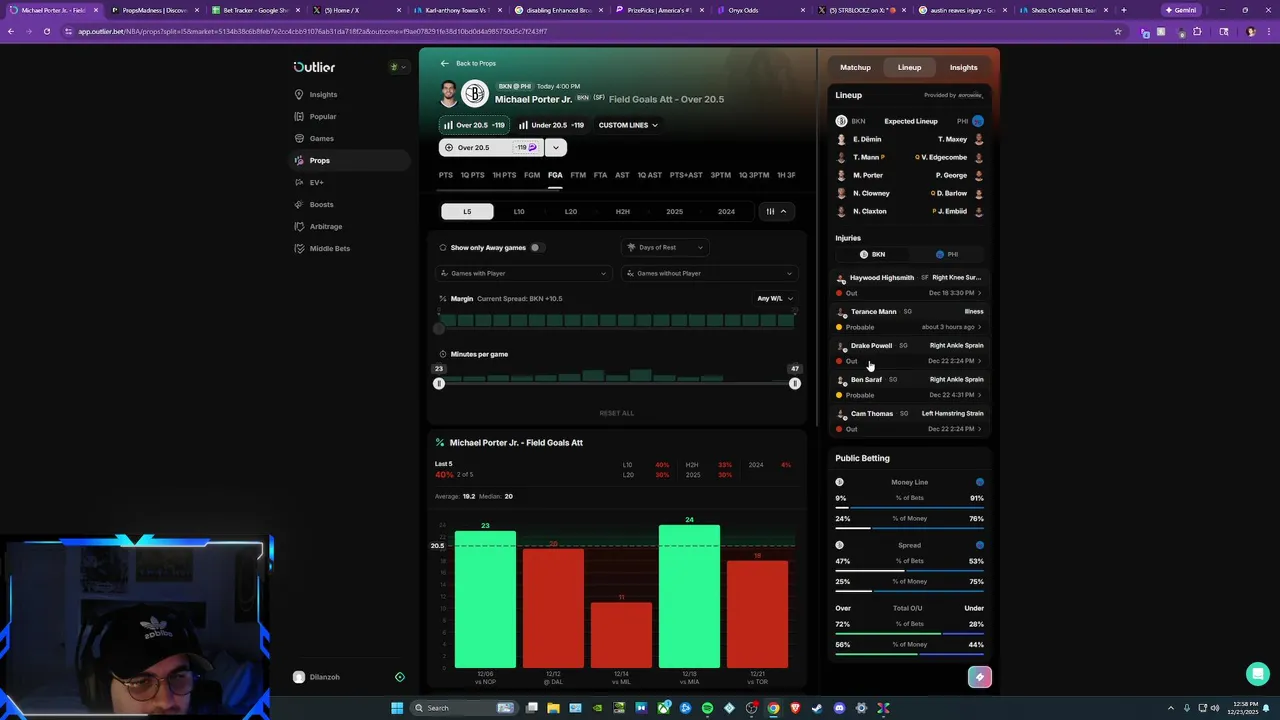
Task: Click the Brooklyn Nets team logo
Action: (x=475, y=93)
